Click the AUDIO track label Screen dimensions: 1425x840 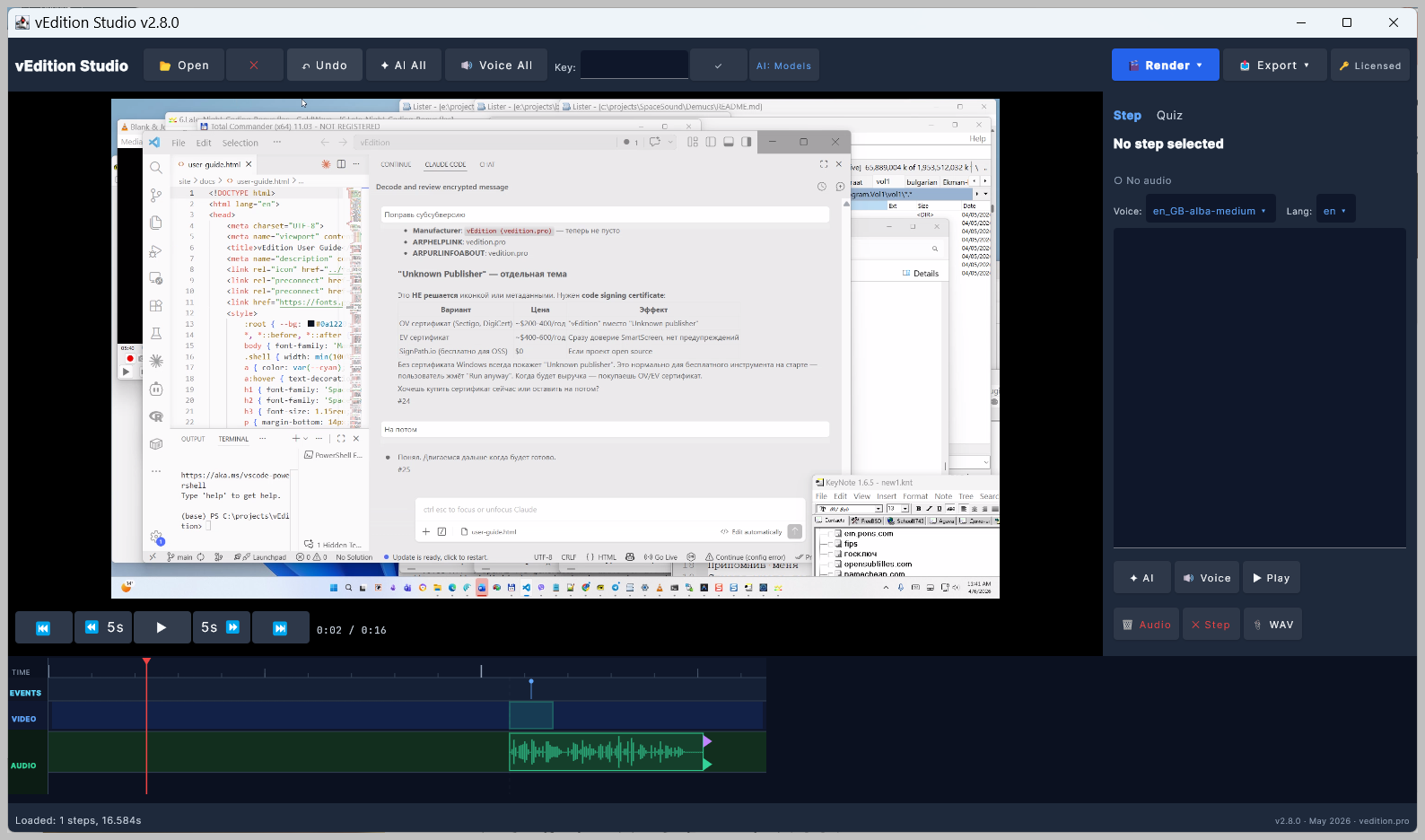coord(23,766)
